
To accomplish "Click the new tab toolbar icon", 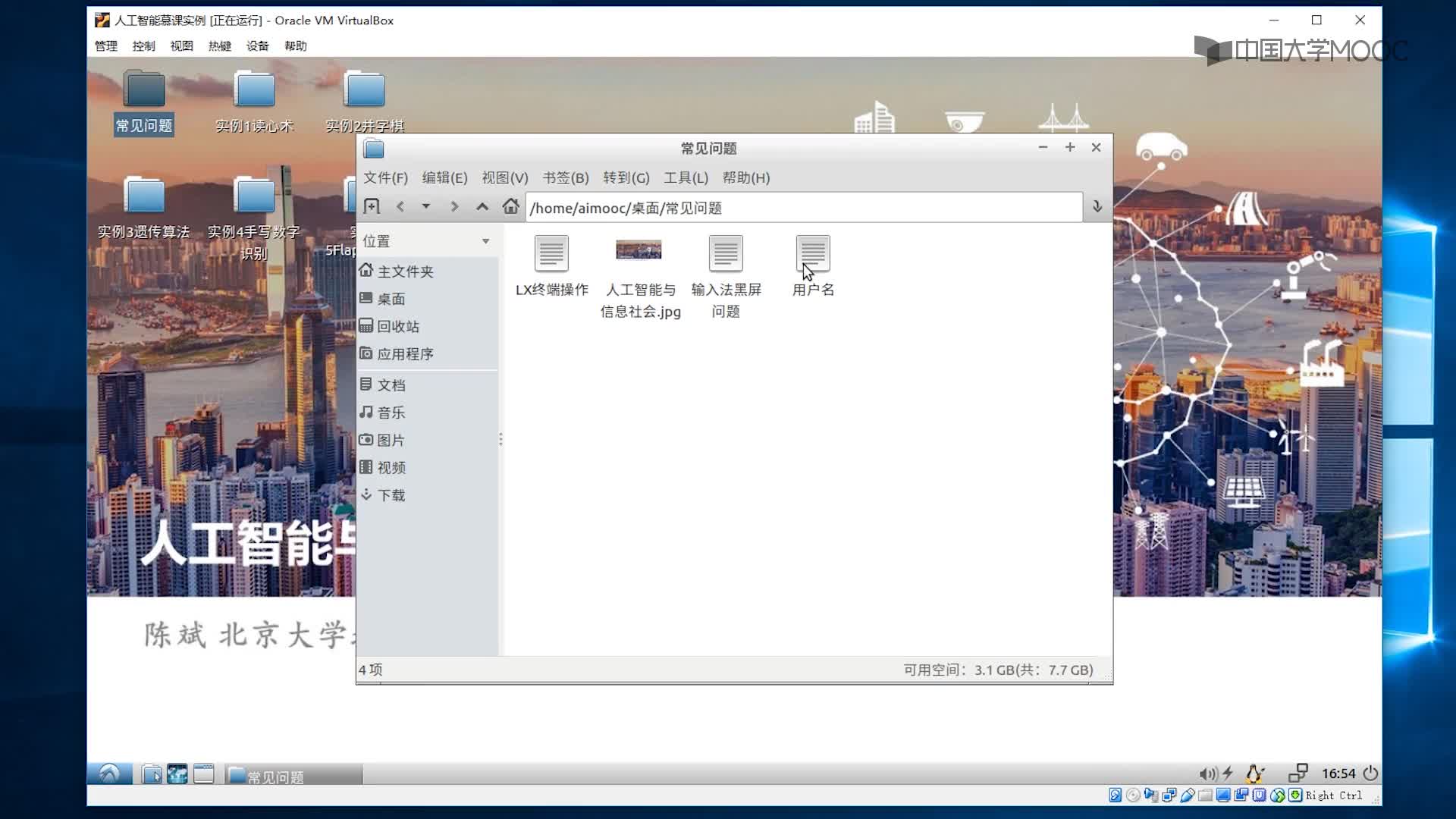I will coord(372,206).
